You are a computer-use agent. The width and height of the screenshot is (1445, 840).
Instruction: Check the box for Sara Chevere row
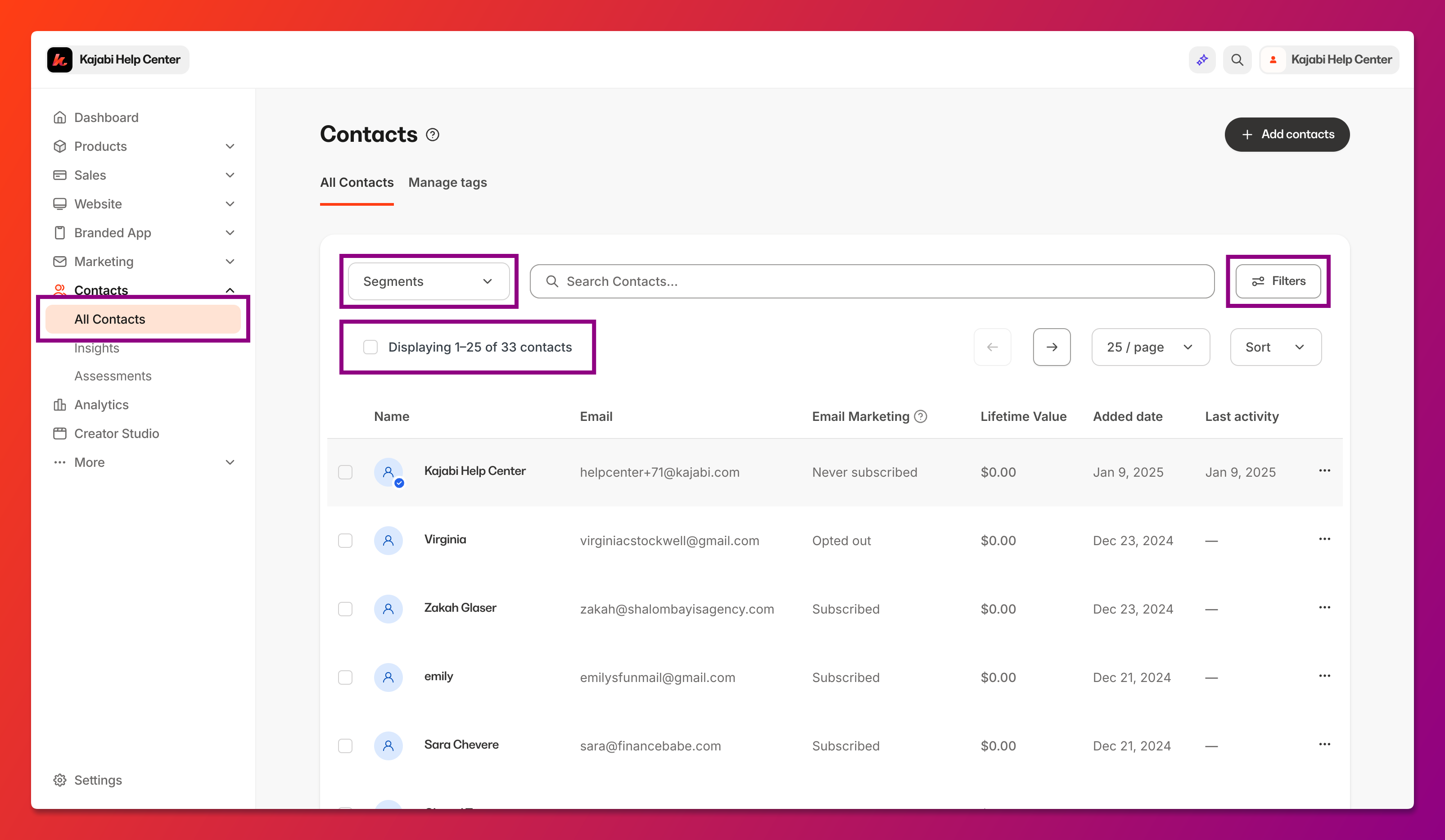(x=345, y=745)
